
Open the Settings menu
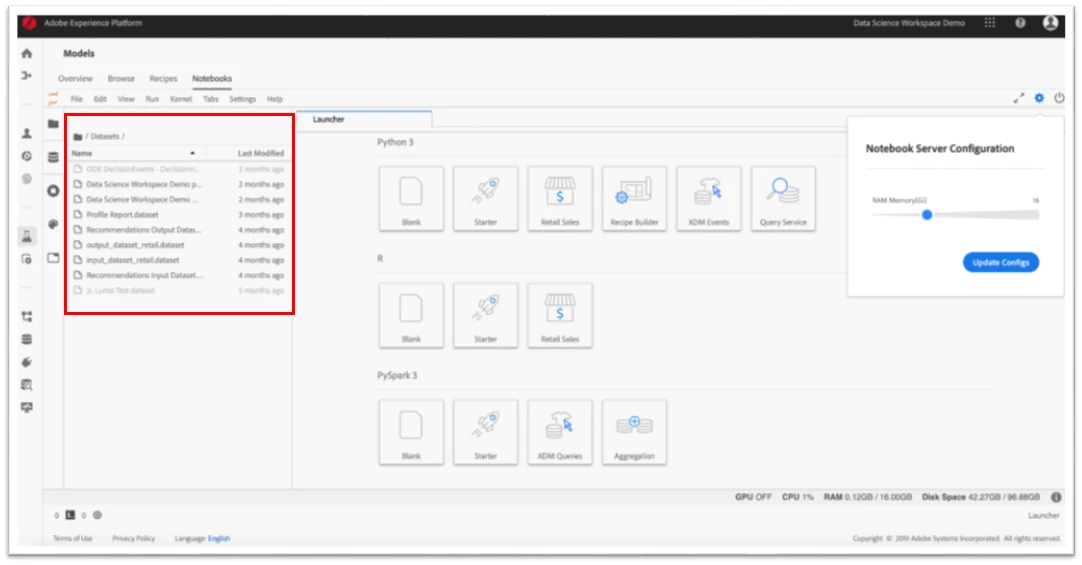click(x=242, y=99)
